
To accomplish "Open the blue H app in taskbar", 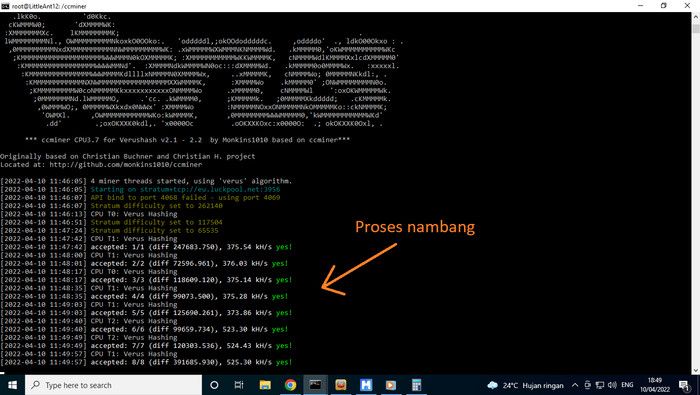I will (x=366, y=385).
